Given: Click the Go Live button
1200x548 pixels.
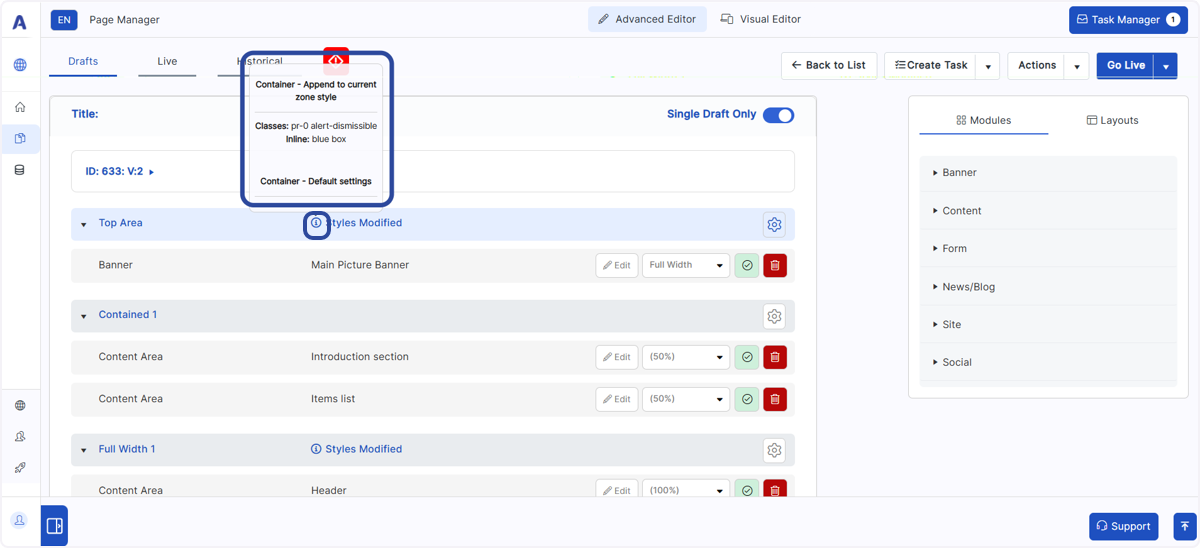Looking at the screenshot, I should pos(1126,66).
